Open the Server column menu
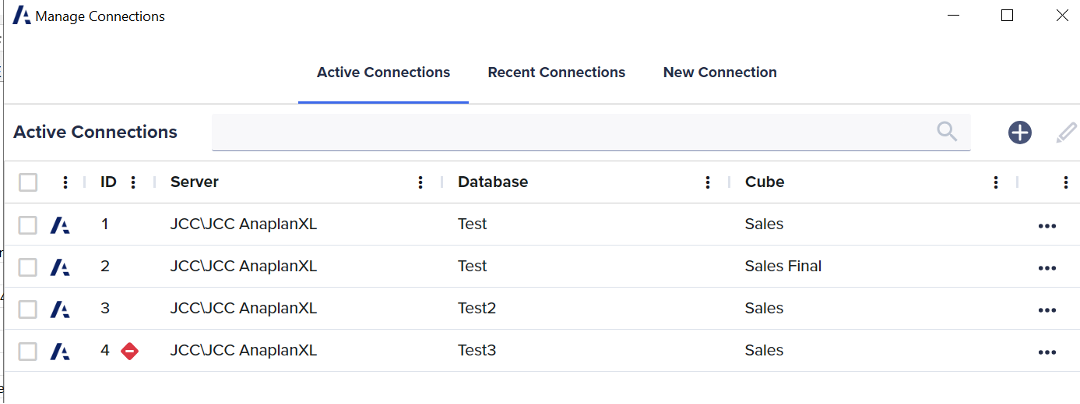This screenshot has height=404, width=1080. pos(421,182)
